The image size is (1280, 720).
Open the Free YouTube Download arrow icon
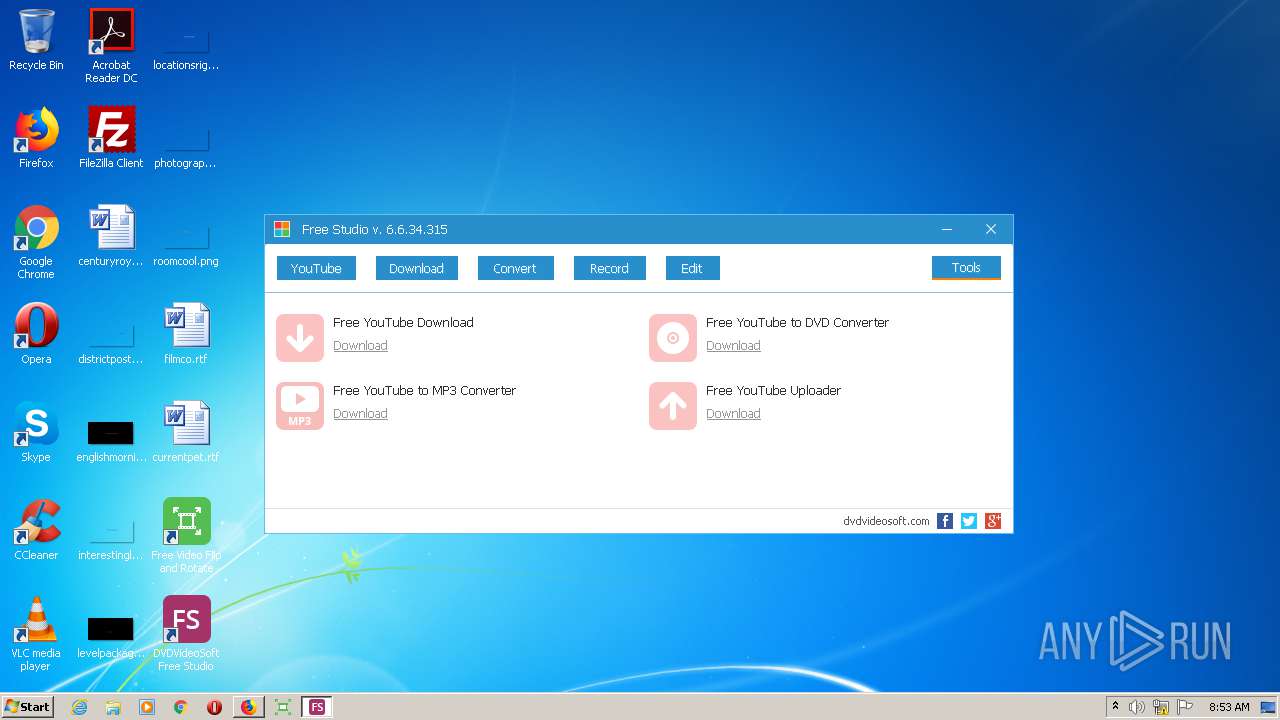tap(300, 338)
